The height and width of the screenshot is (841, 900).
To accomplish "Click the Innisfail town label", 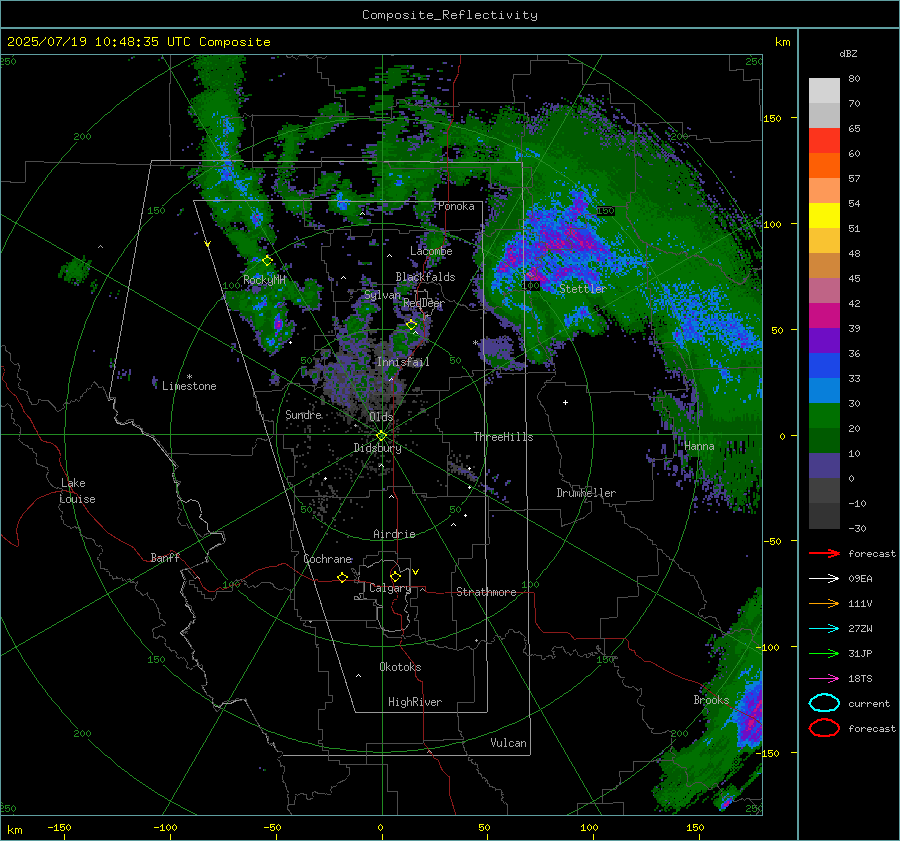I will [403, 362].
